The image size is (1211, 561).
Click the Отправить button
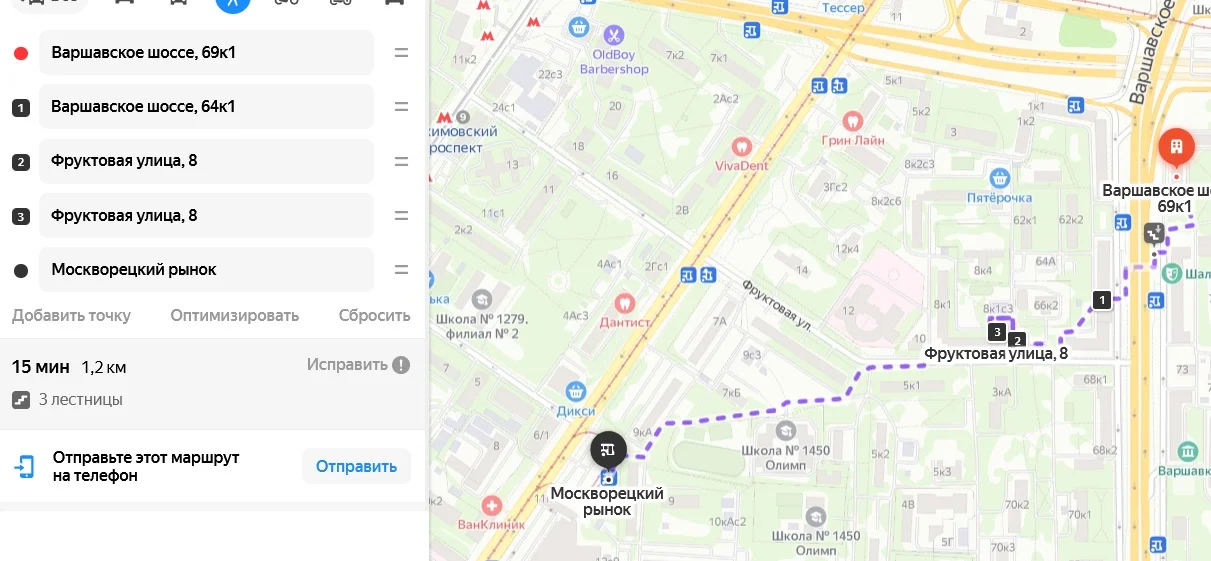pyautogui.click(x=356, y=466)
